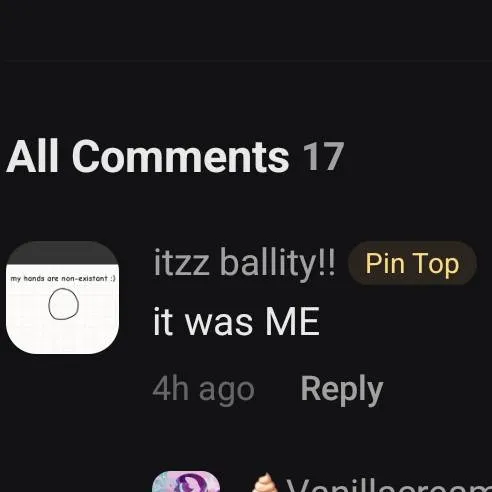Click the circle drawing inside the avatar
Viewport: 492px width, 492px height.
(x=64, y=304)
